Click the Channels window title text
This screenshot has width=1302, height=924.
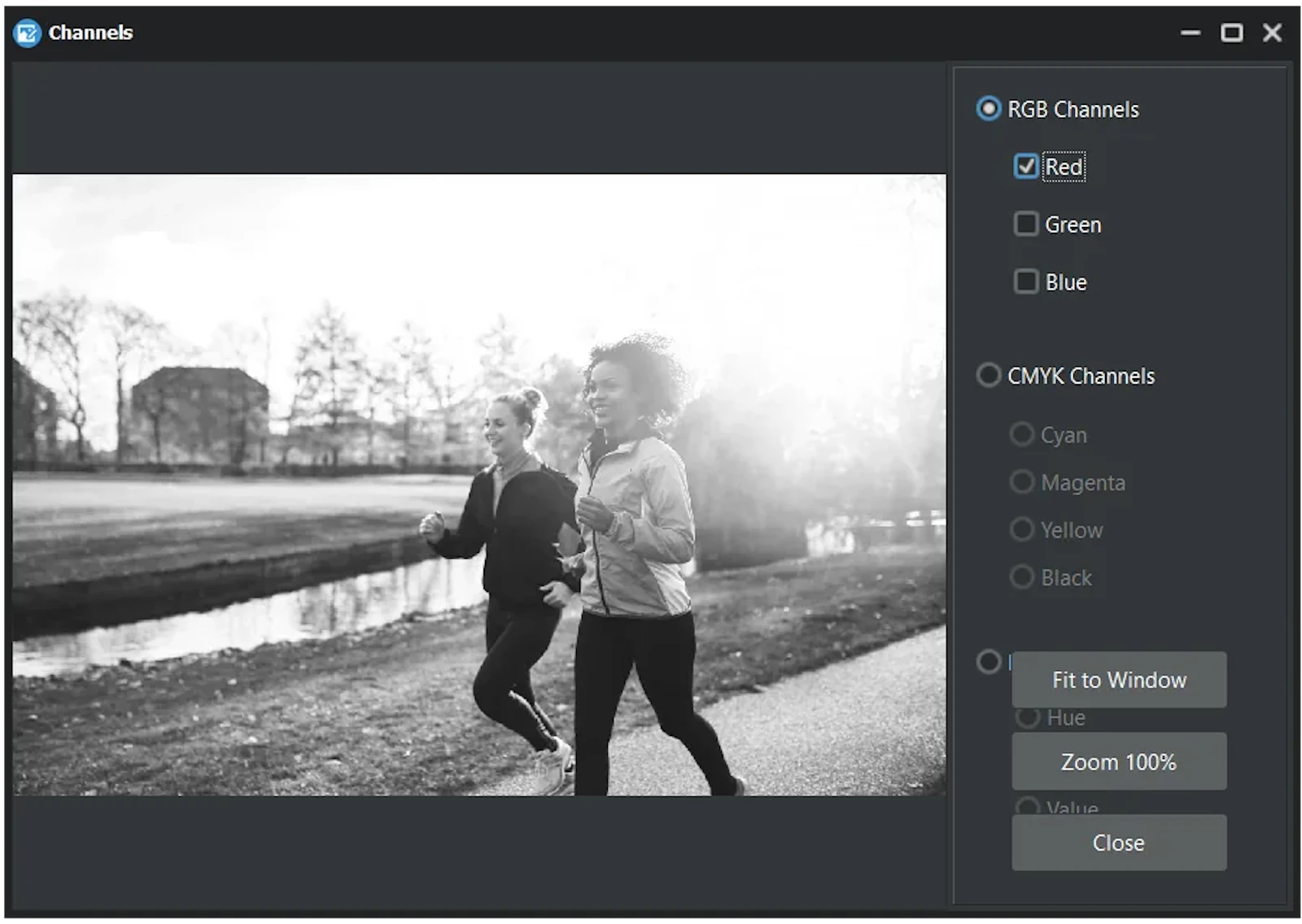pos(90,33)
